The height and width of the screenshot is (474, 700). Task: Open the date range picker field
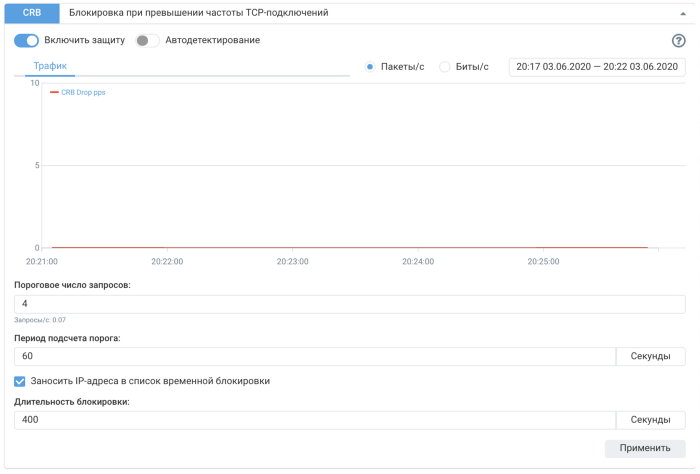pos(597,67)
